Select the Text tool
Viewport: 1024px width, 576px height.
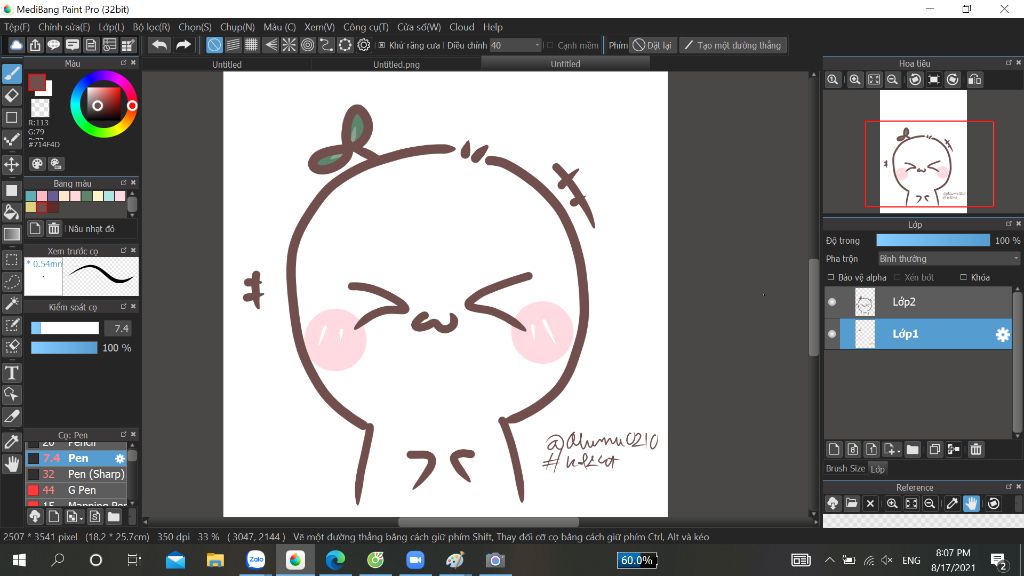pos(12,373)
